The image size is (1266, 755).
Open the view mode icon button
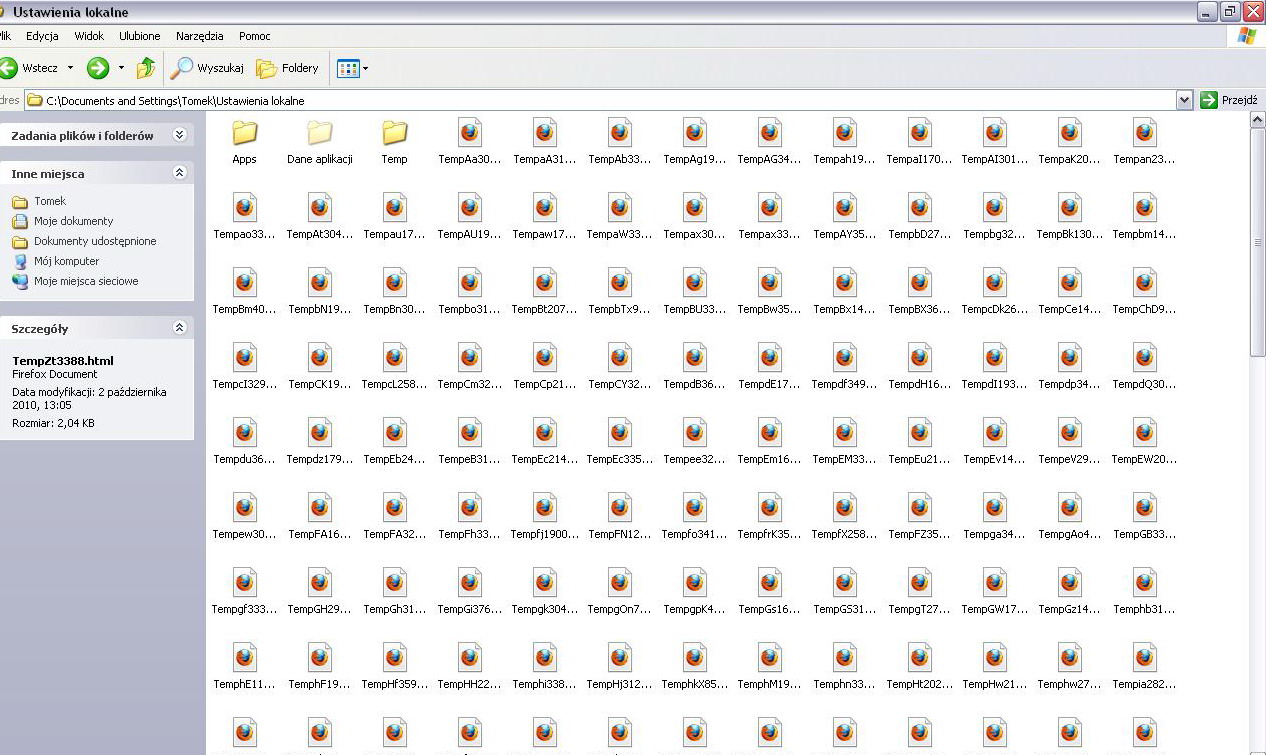tap(348, 68)
